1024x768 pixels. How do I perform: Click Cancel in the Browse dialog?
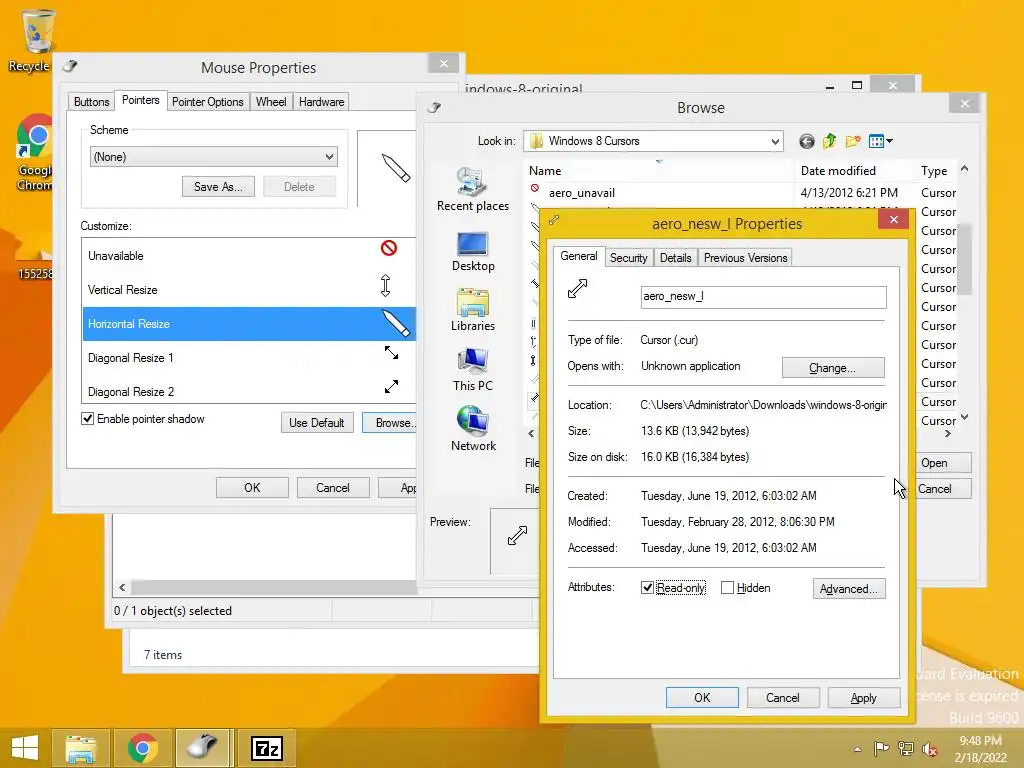tap(943, 488)
